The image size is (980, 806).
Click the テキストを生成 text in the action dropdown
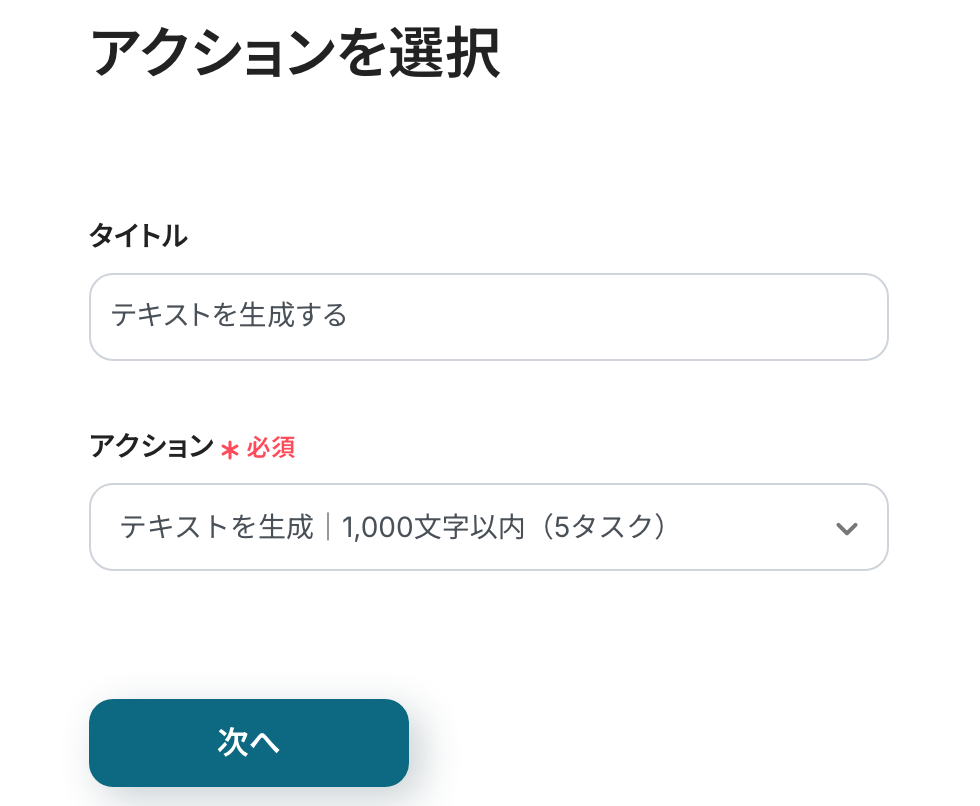point(217,527)
